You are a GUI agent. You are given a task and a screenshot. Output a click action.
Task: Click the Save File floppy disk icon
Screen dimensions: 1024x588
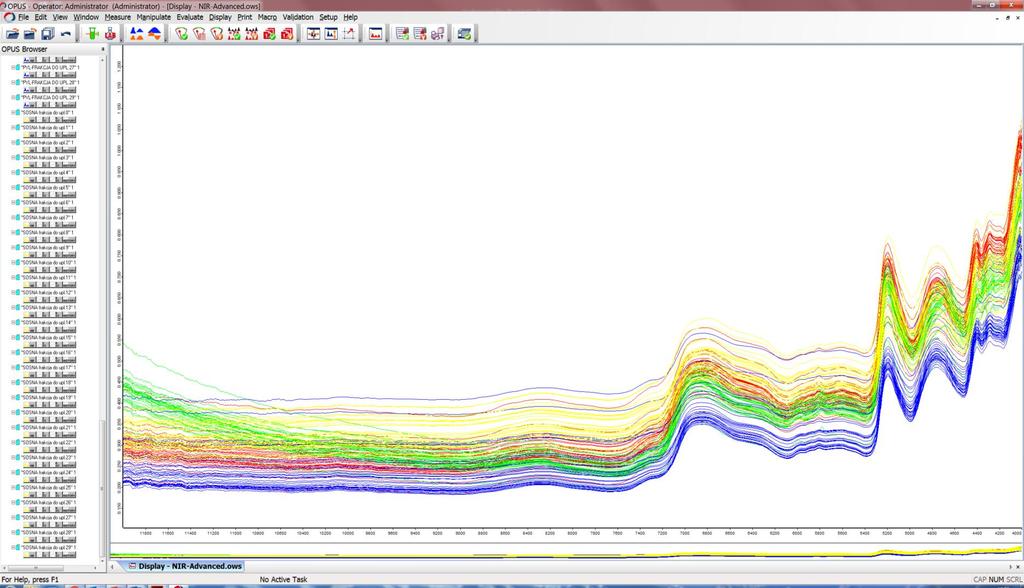47,33
